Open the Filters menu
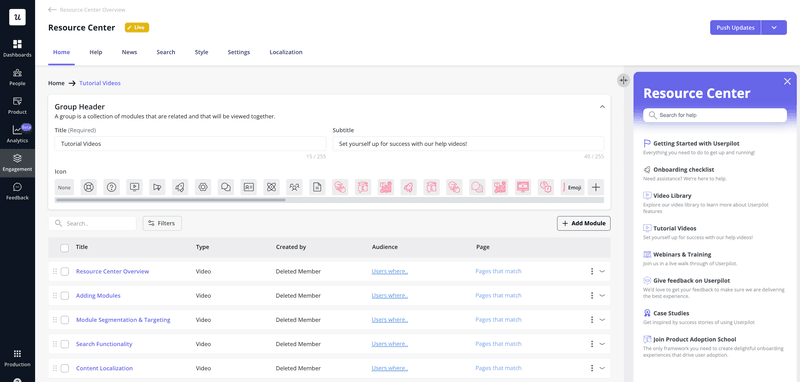 coord(162,223)
